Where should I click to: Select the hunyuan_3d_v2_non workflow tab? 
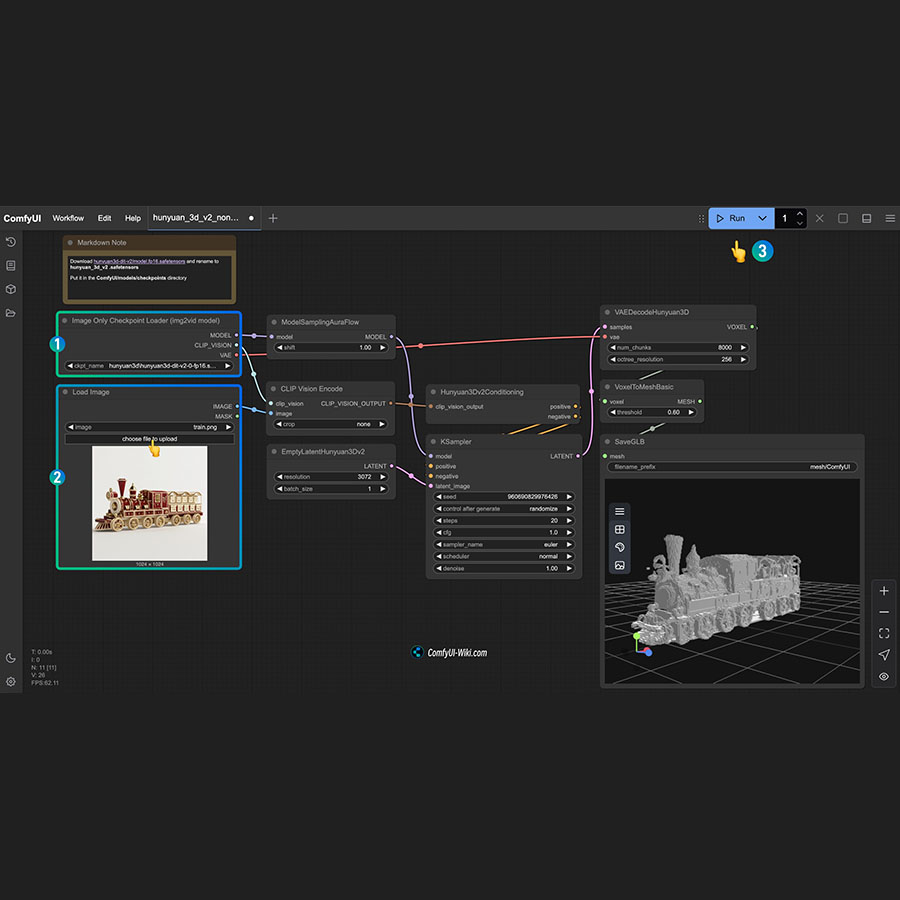click(x=198, y=218)
